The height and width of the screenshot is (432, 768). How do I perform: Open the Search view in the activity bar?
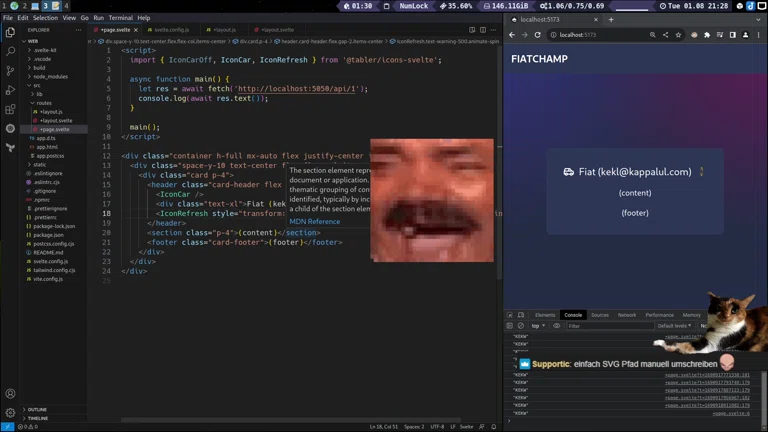10,51
